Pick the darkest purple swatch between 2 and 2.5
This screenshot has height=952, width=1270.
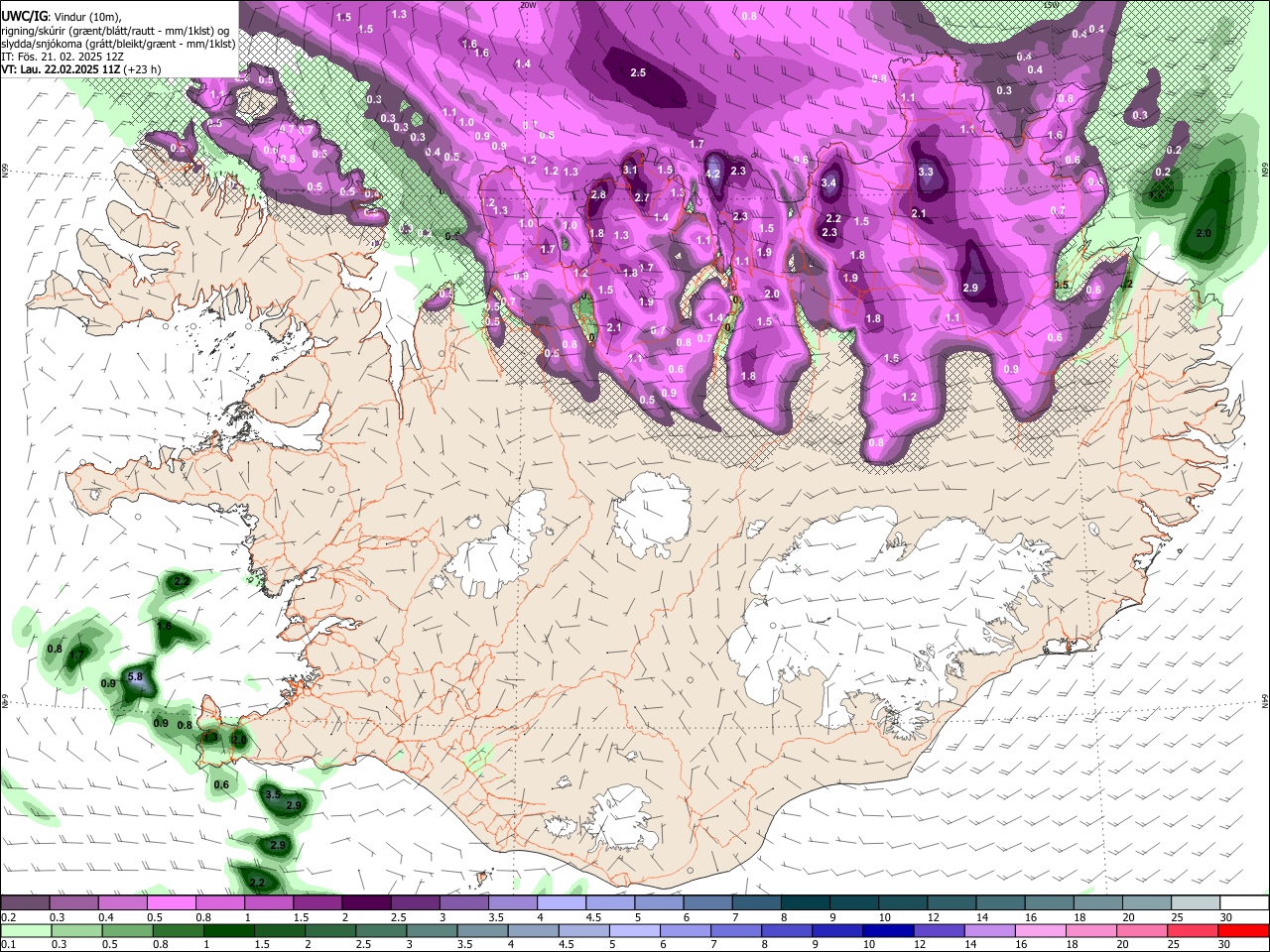365,902
